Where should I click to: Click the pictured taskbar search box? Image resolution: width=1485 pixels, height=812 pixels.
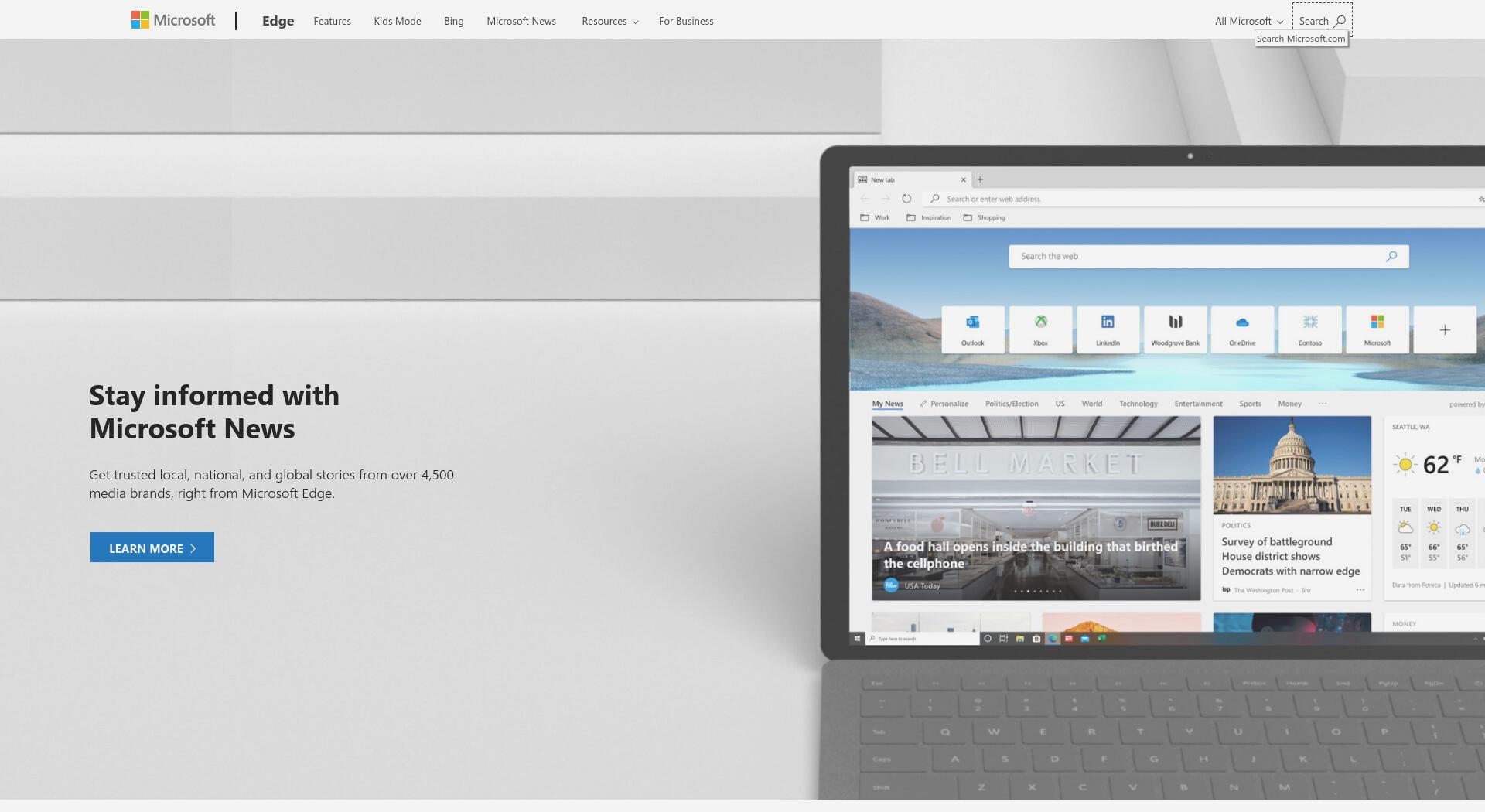click(923, 639)
